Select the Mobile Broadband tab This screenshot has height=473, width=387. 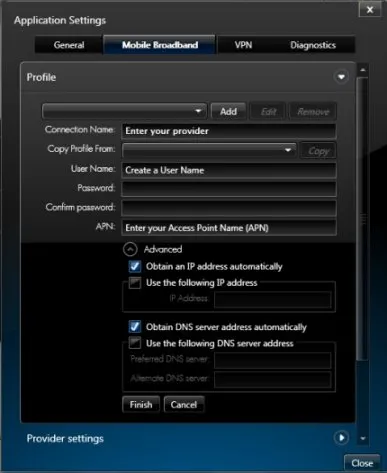(x=160, y=45)
